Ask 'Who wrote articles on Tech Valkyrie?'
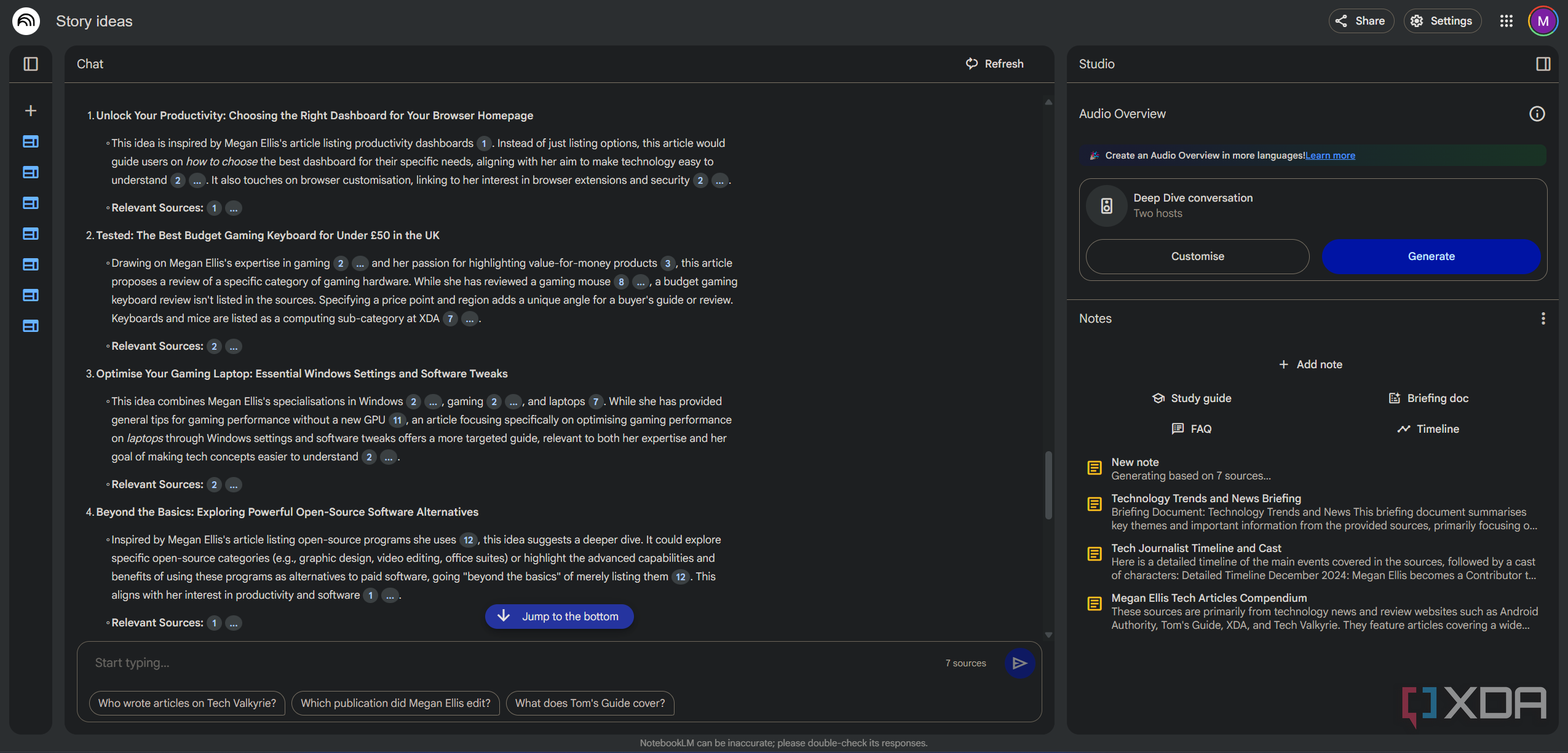1568x753 pixels. (x=187, y=703)
